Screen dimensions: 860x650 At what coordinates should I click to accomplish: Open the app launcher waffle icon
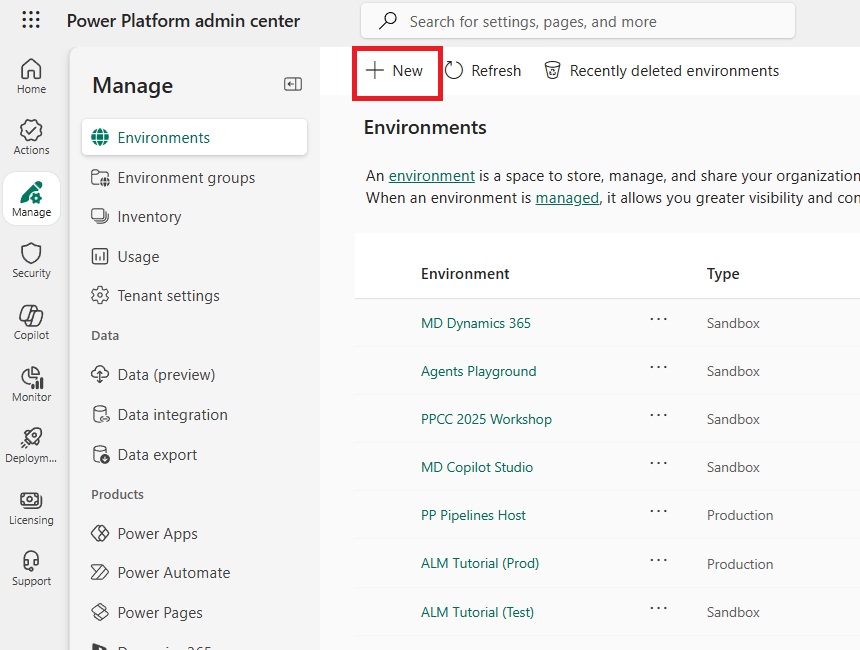pos(31,20)
